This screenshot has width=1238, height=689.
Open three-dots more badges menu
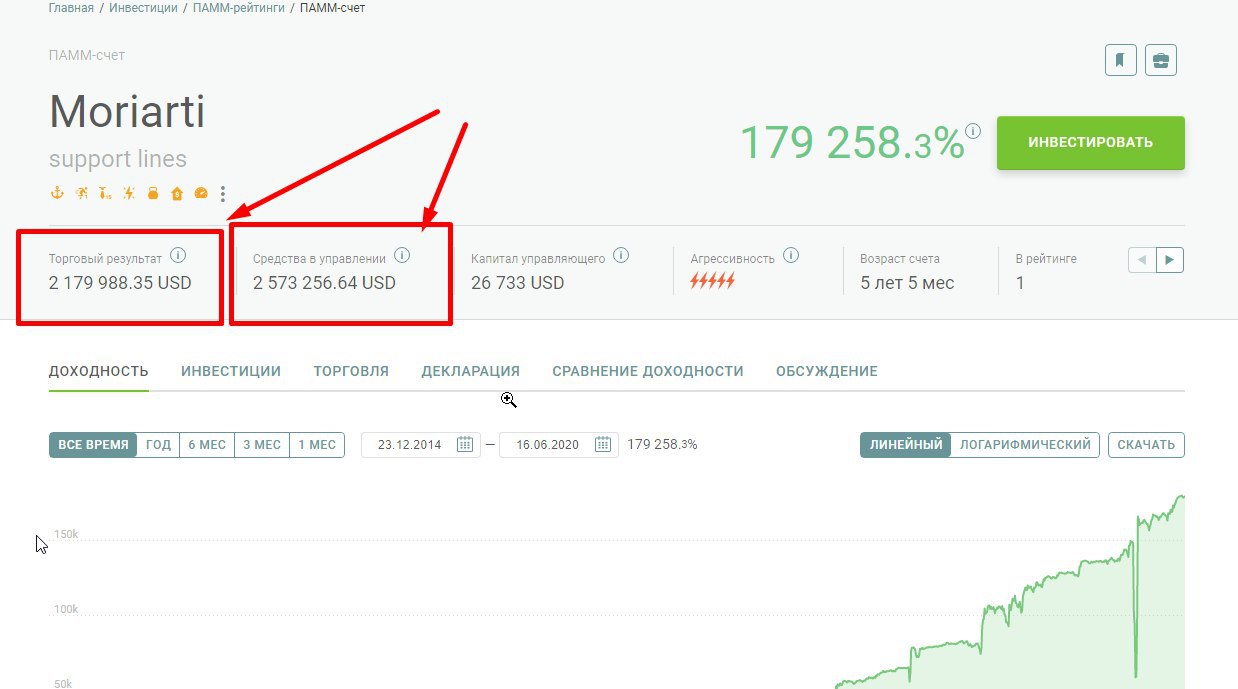pos(223,194)
